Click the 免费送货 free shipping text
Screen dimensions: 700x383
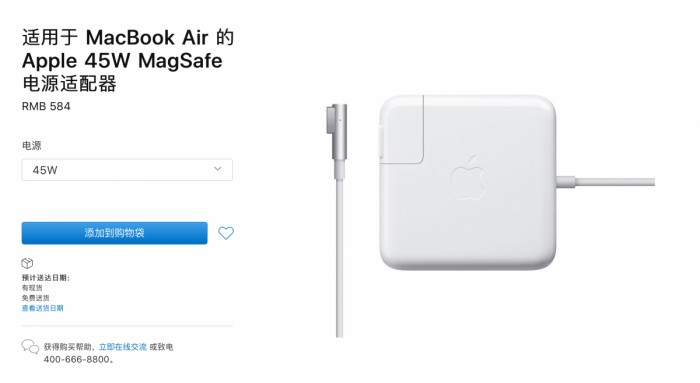point(36,298)
